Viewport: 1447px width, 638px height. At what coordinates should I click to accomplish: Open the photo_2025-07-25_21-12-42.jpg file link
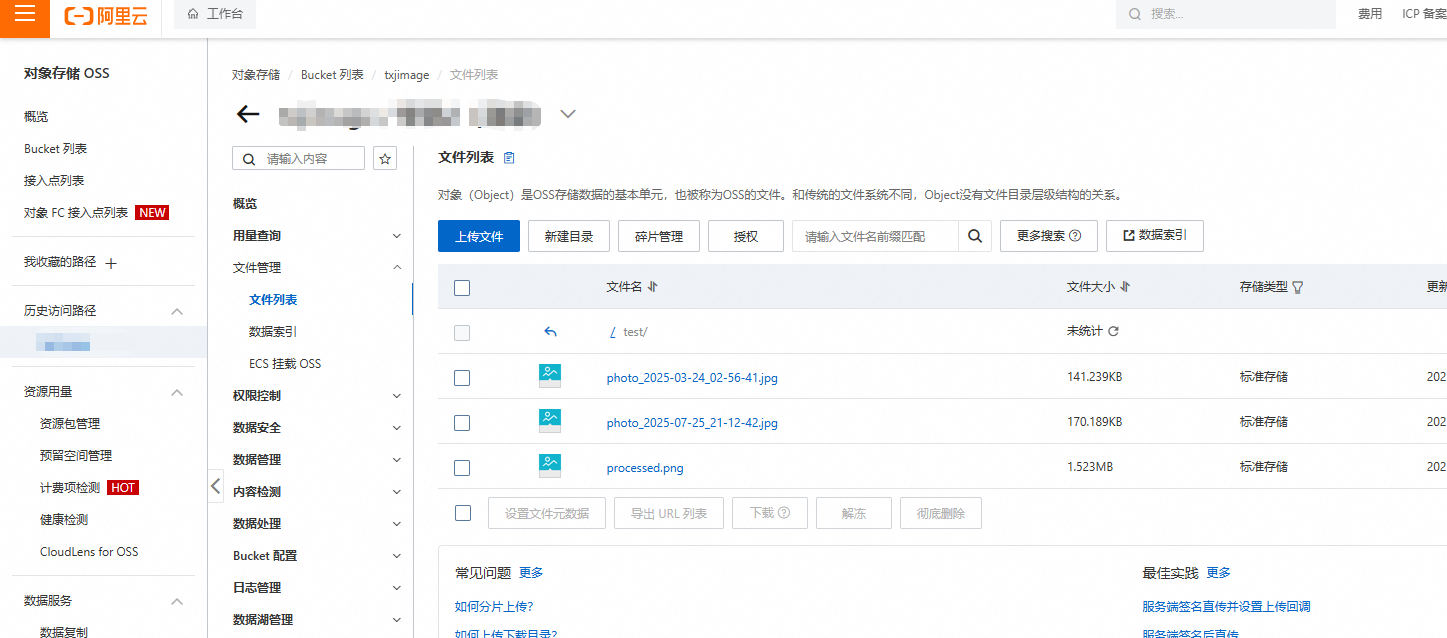point(692,423)
